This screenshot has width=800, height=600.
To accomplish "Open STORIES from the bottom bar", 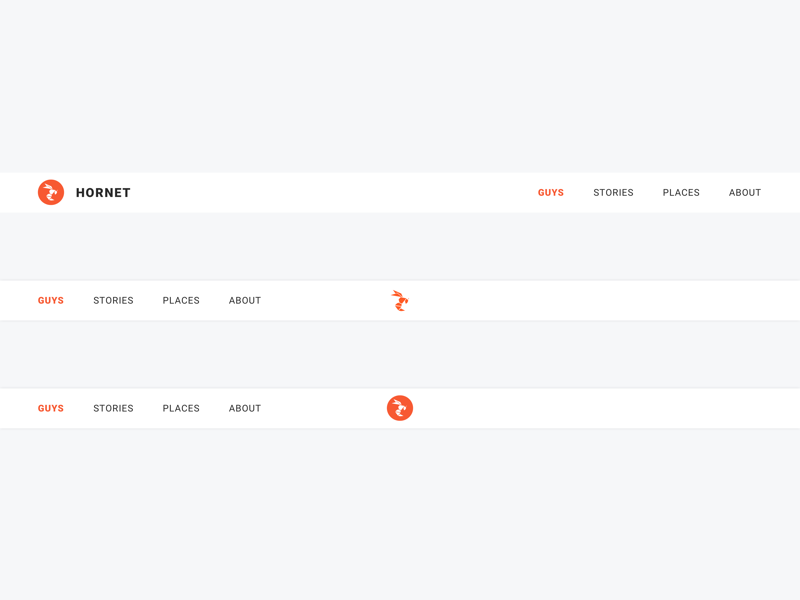I will tap(113, 408).
